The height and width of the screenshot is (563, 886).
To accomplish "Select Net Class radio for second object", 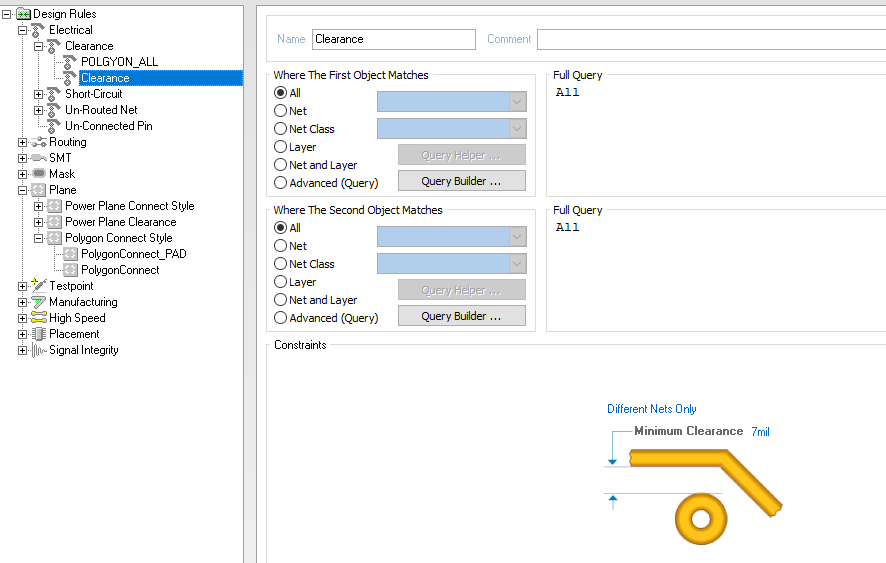I will [281, 264].
